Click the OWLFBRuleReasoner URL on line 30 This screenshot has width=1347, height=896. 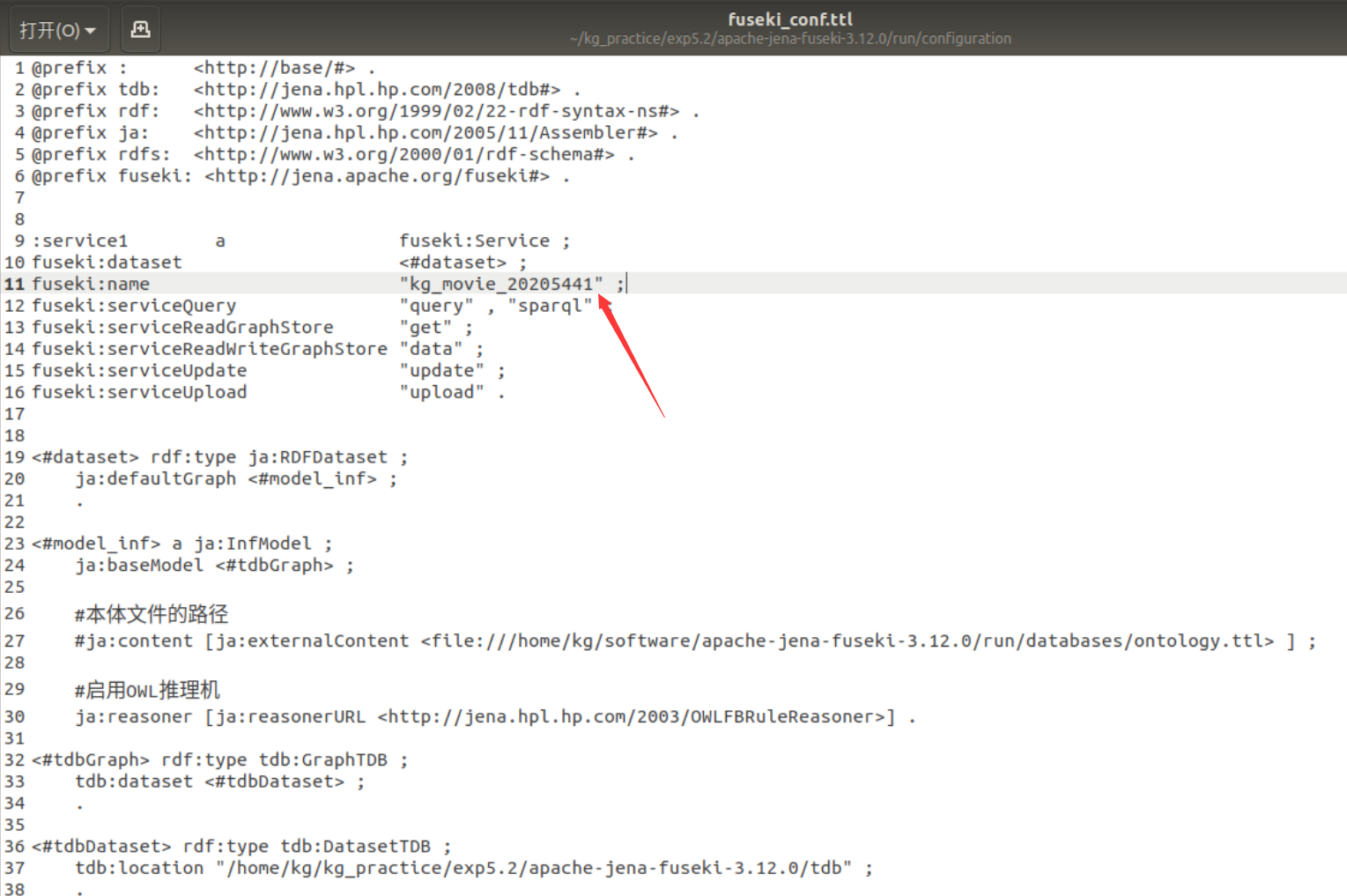[631, 716]
